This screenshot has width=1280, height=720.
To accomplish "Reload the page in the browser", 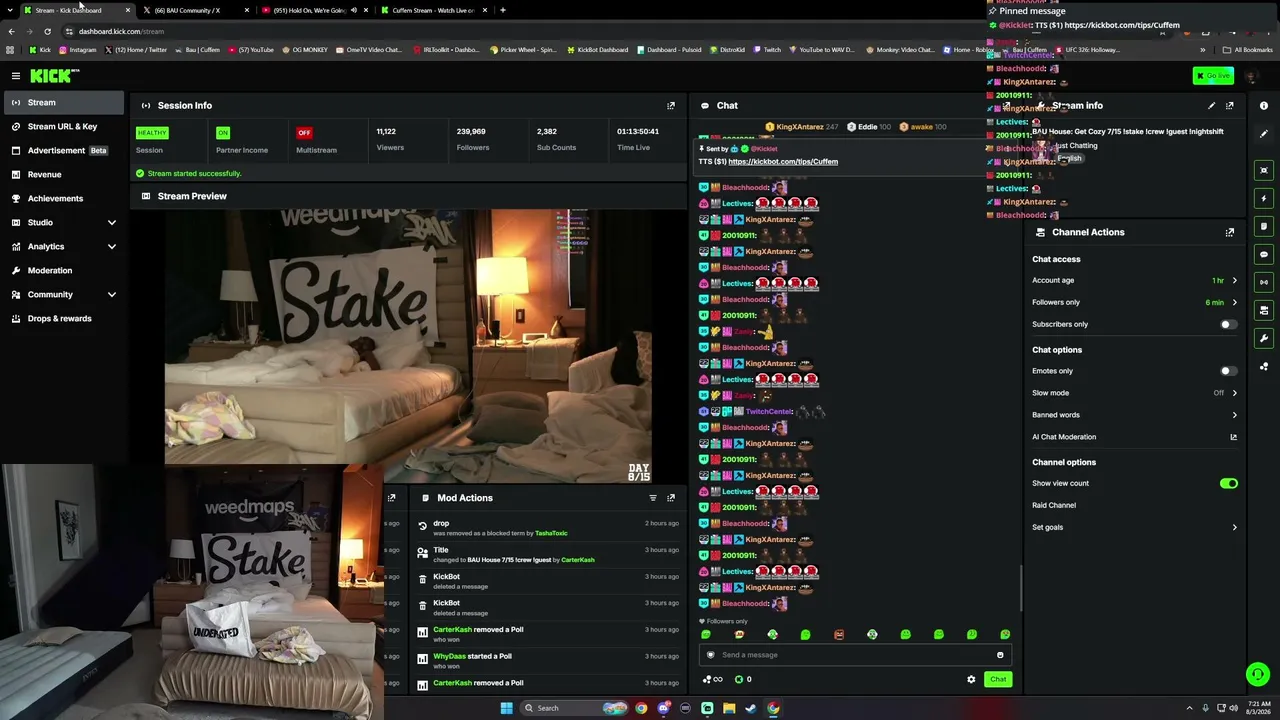I will (47, 31).
